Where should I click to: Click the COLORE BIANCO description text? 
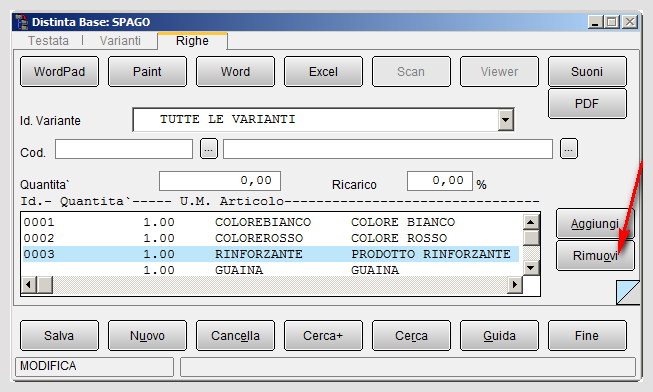403,222
